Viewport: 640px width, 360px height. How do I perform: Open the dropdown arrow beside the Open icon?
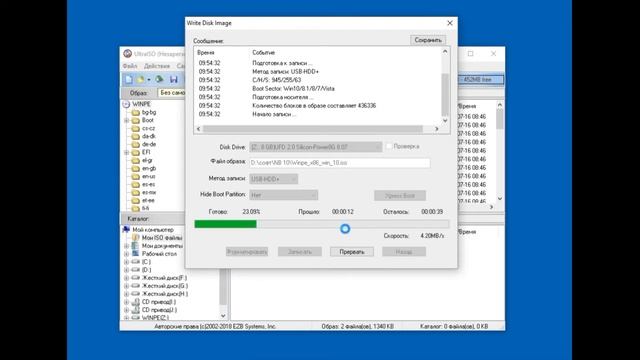click(x=149, y=80)
